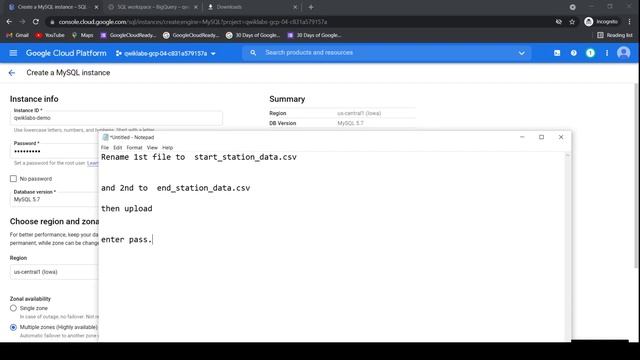Reload the page with the refresh icon
Screen dimensions: 640x360
coord(36,22)
